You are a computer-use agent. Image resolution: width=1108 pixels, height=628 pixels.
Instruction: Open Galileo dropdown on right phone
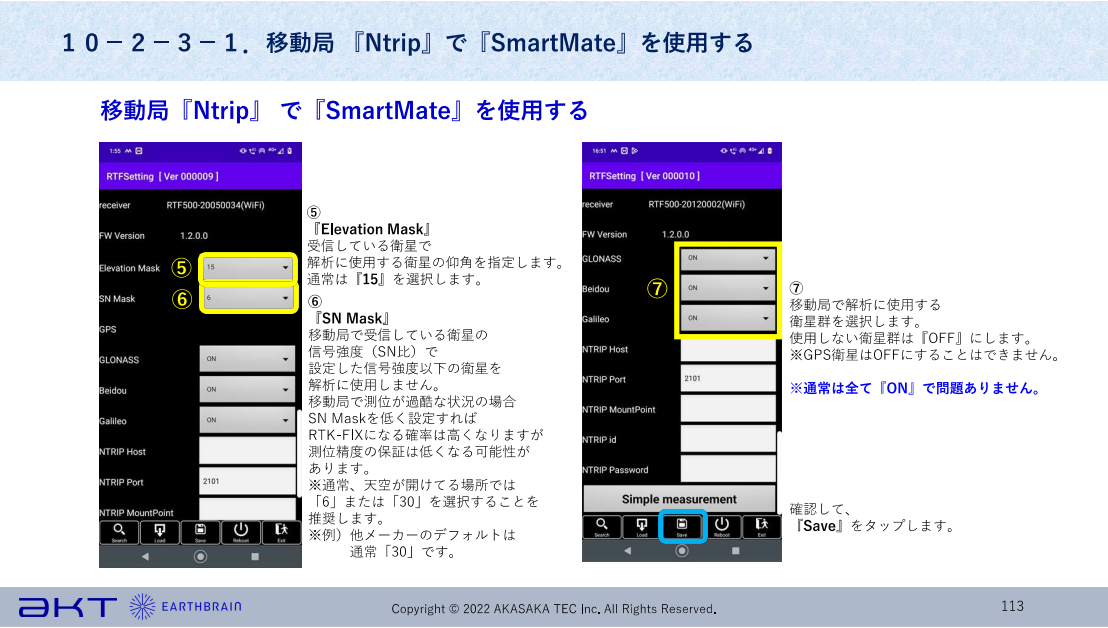pos(728,318)
